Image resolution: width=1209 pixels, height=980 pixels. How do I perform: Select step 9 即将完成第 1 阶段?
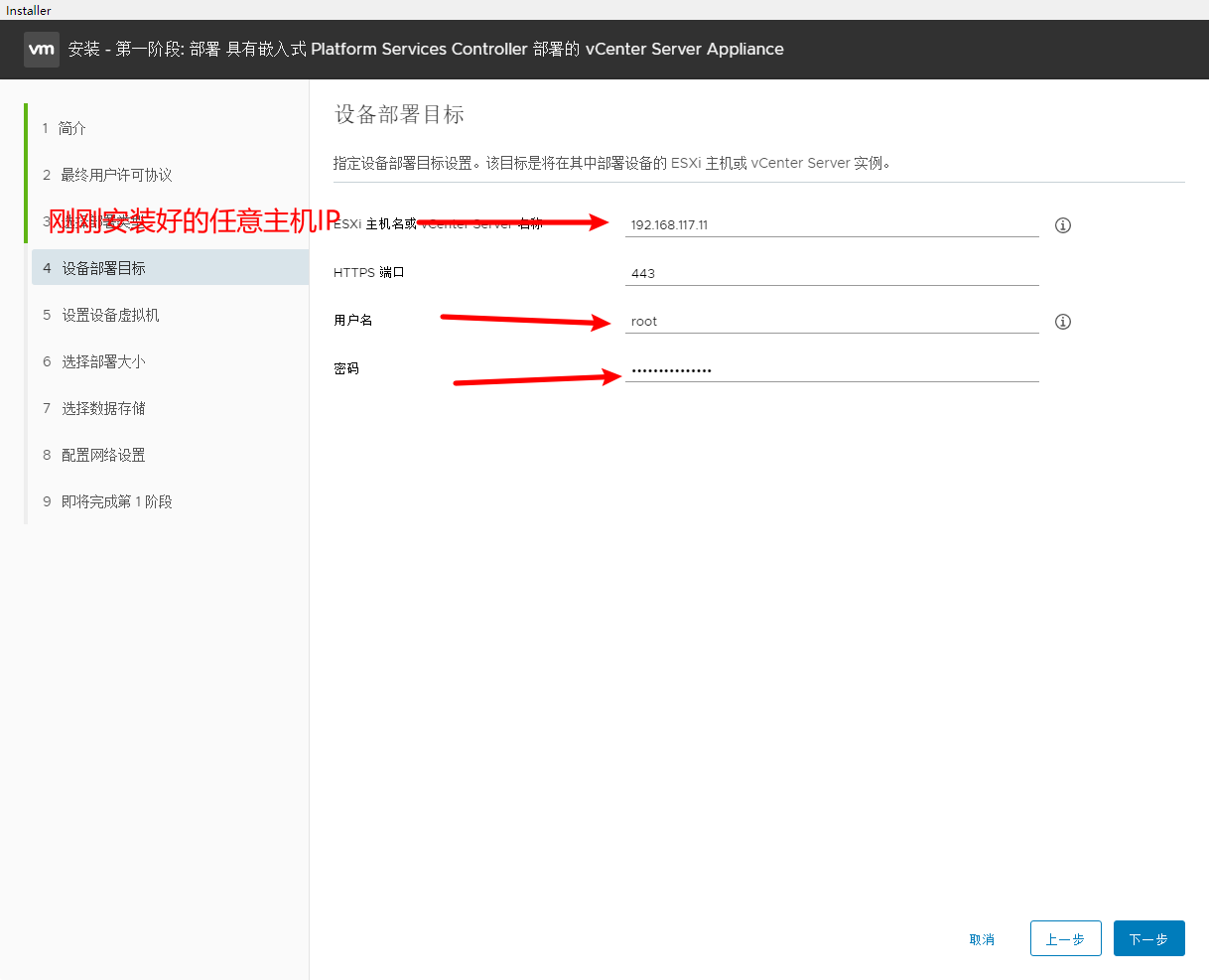coord(116,501)
